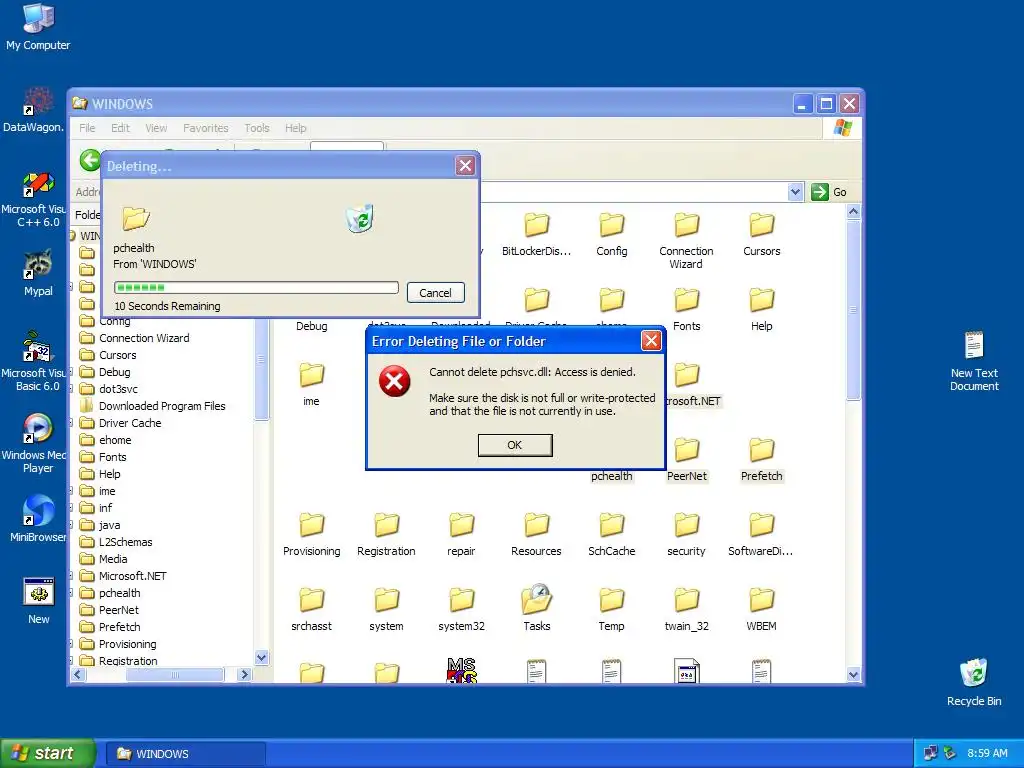Select the My Computer desktop icon

[x=38, y=27]
